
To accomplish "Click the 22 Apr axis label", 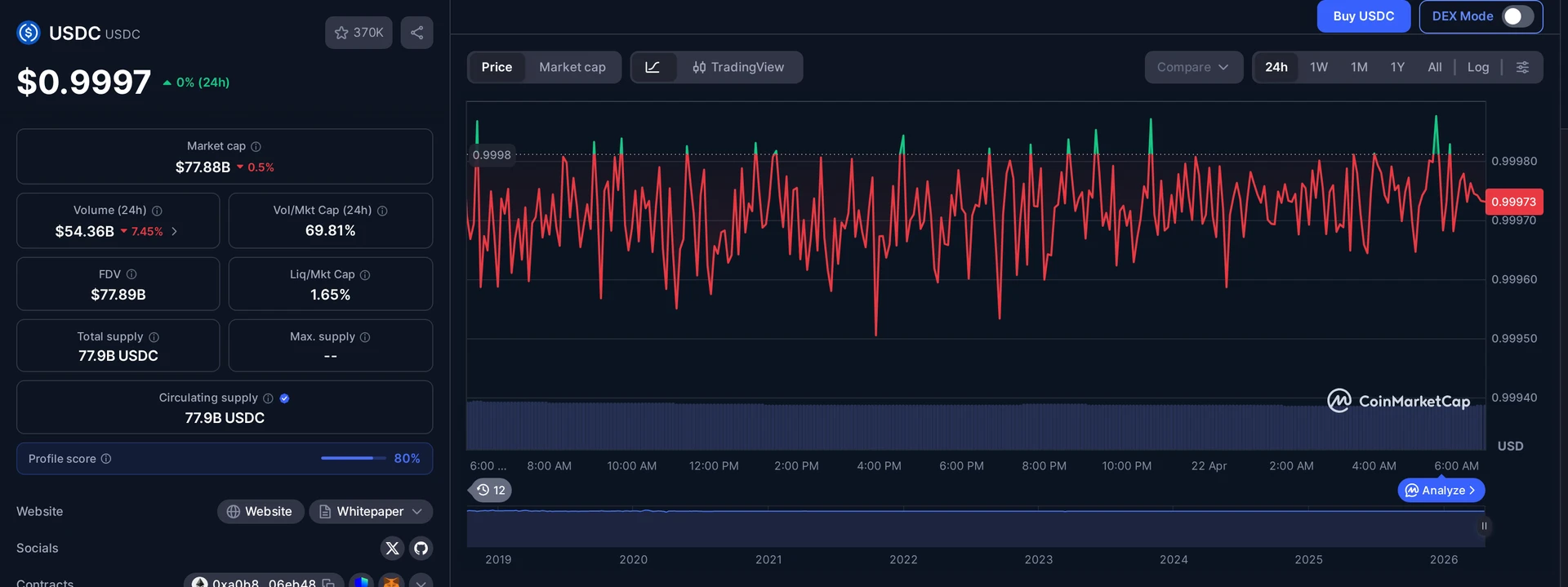I will pyautogui.click(x=1209, y=466).
